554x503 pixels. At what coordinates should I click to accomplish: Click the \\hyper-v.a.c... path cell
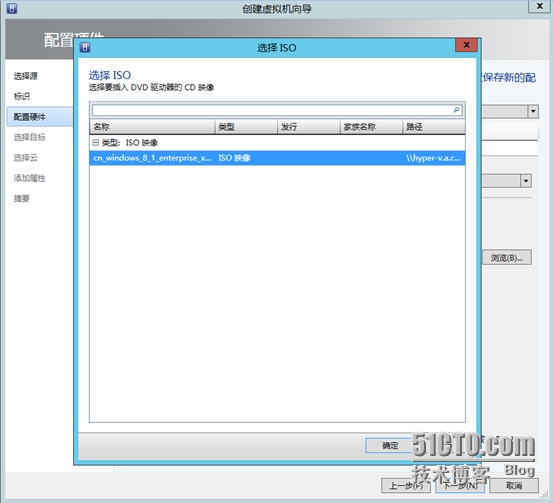434,158
